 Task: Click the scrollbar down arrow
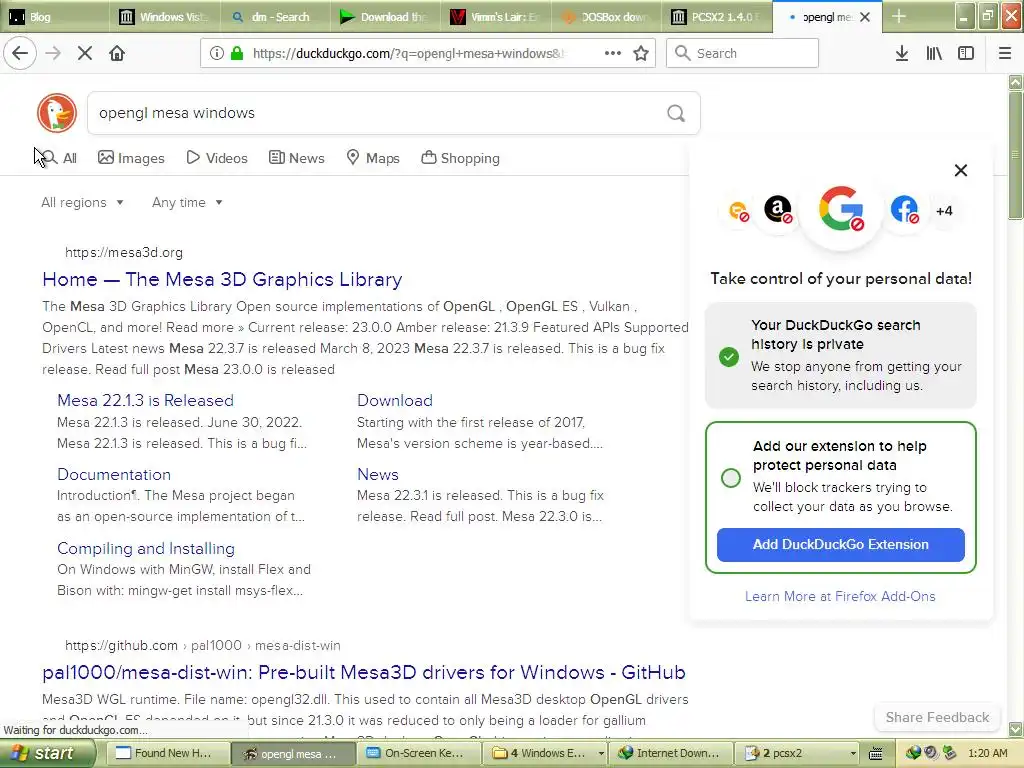pos(1015,729)
